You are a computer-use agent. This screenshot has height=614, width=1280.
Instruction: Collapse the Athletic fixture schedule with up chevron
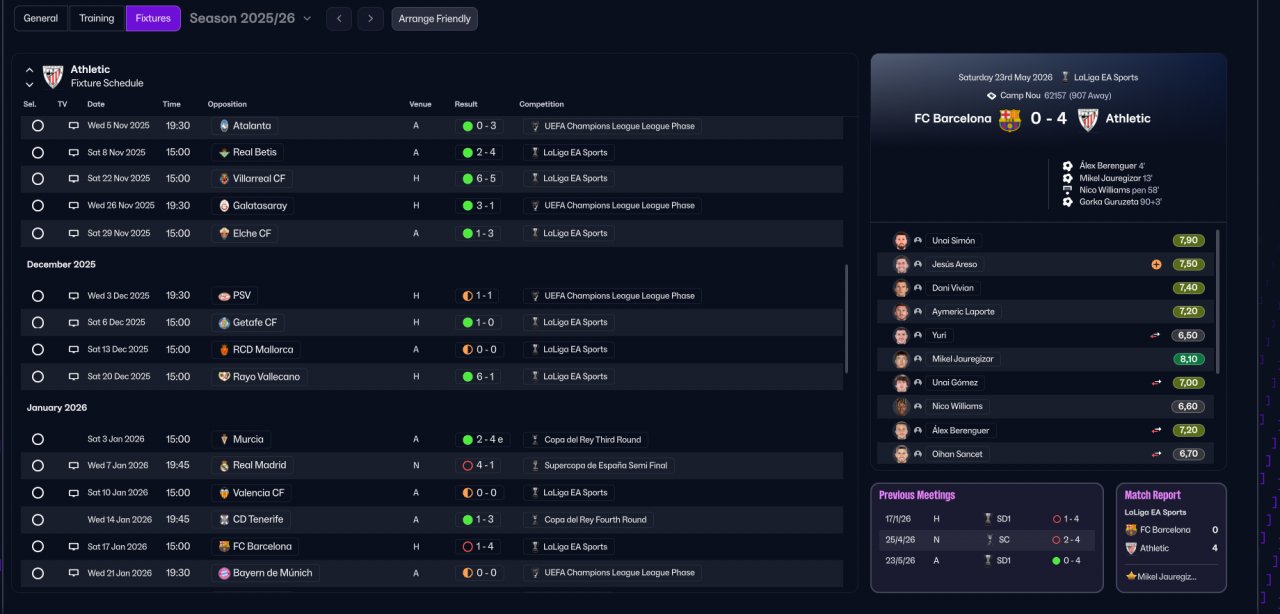click(x=29, y=70)
